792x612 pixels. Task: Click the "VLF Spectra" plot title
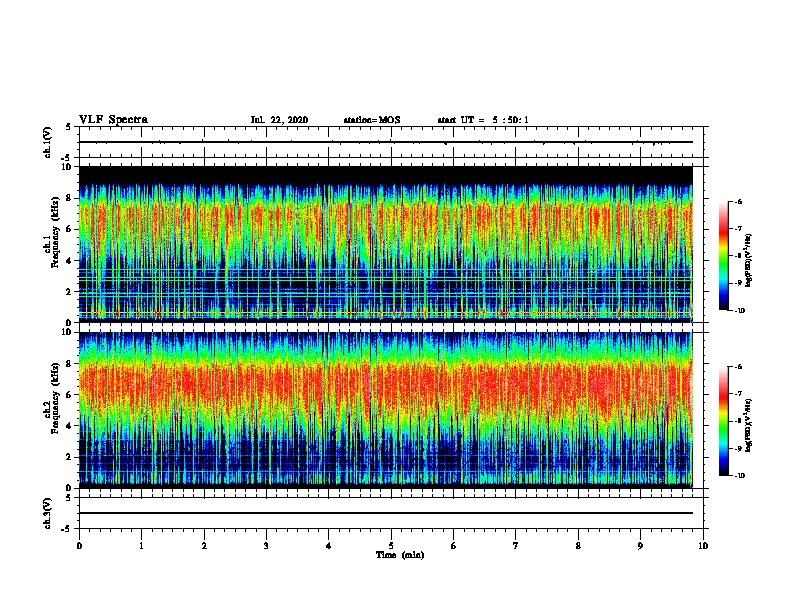pos(113,119)
